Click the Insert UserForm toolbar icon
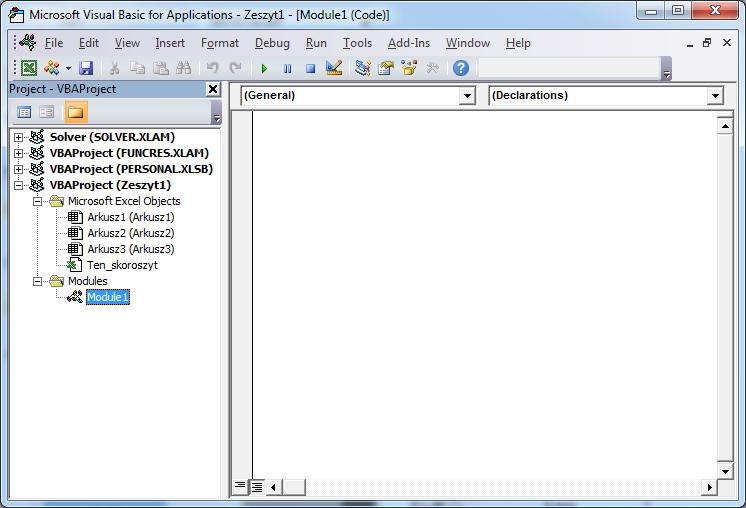The height and width of the screenshot is (508, 746). (x=52, y=68)
